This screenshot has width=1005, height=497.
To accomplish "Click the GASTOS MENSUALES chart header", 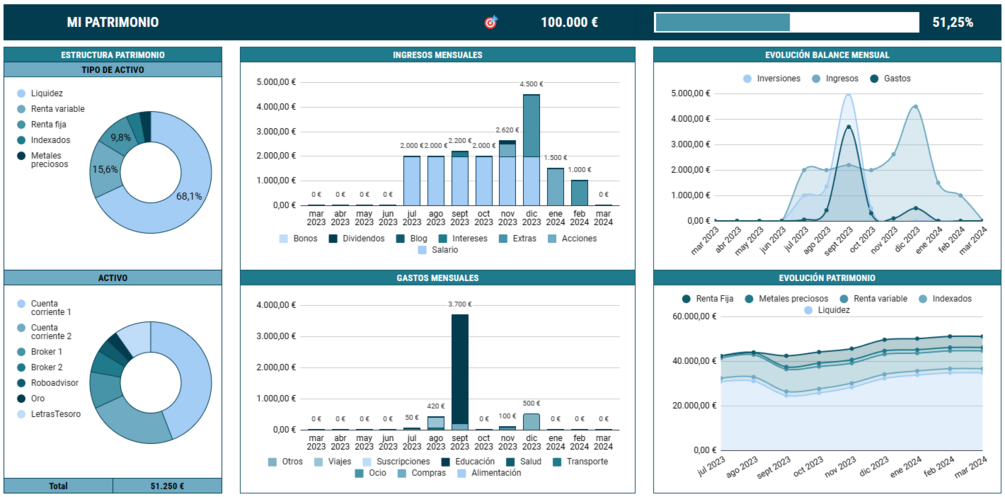I will (x=438, y=278).
